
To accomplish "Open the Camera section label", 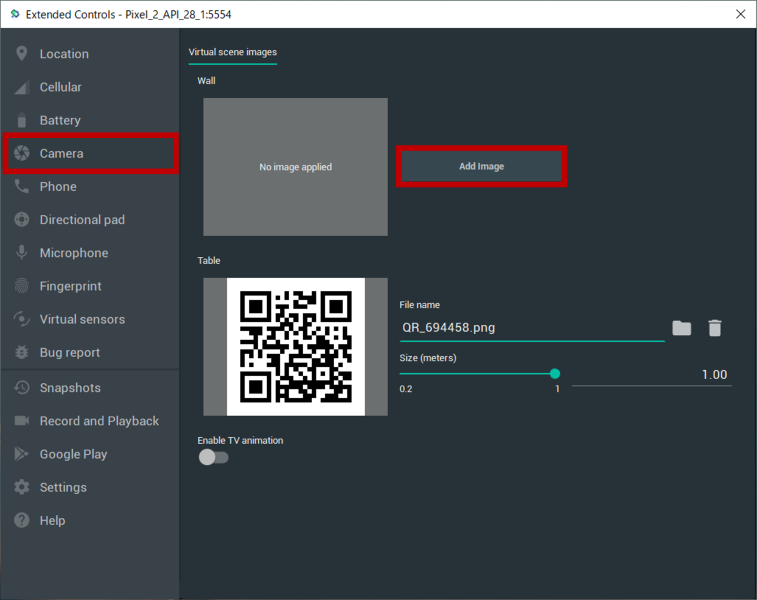I will [61, 153].
